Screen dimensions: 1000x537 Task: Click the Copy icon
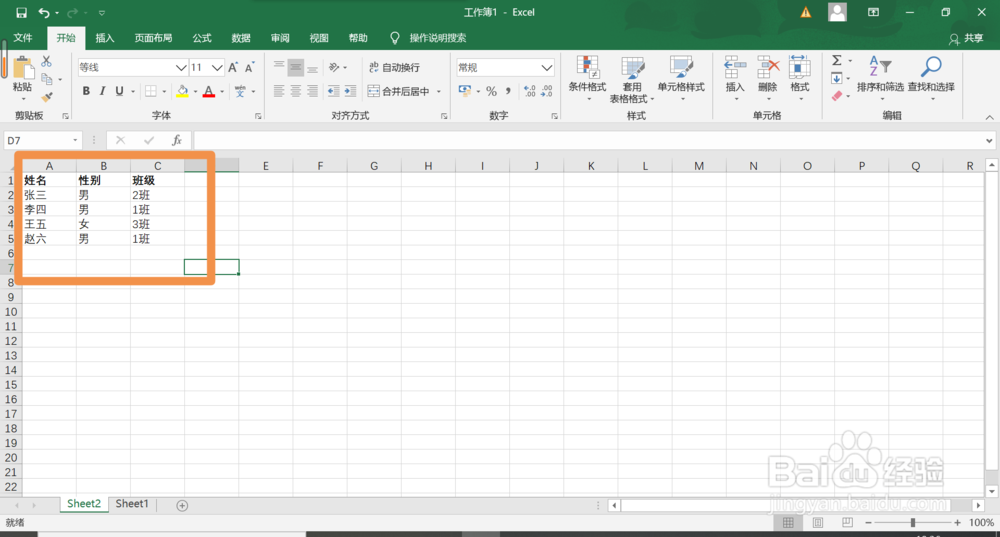47,79
